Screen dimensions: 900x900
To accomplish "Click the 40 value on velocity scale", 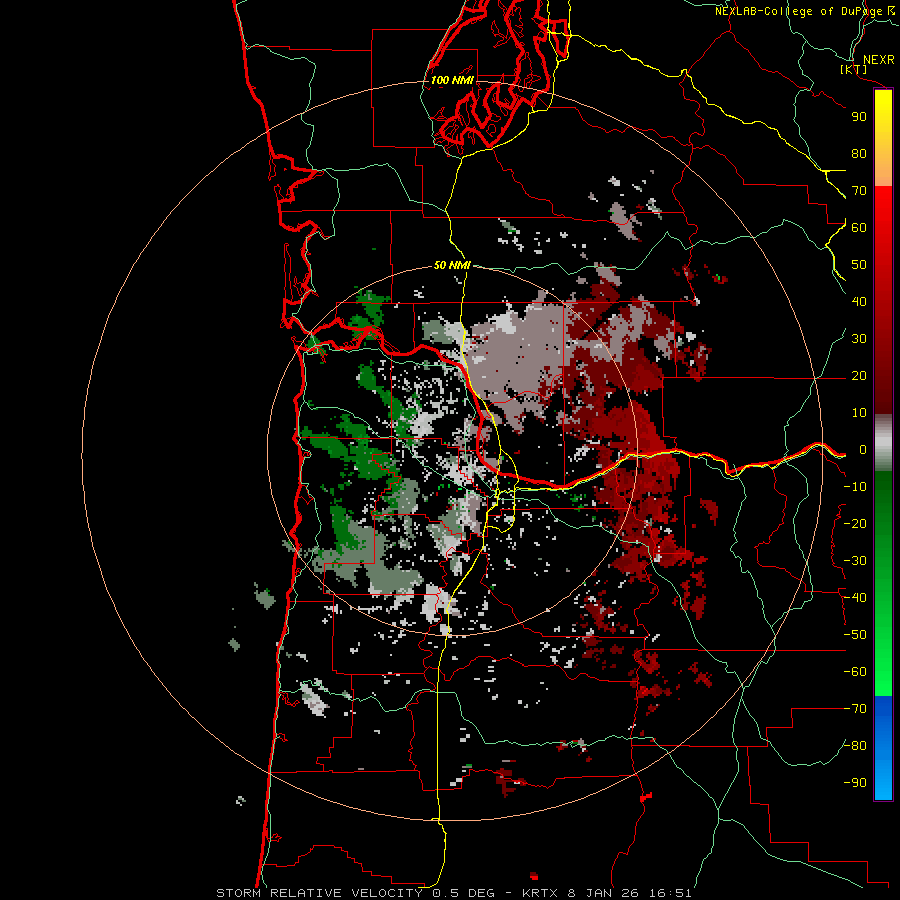I will coord(859,301).
